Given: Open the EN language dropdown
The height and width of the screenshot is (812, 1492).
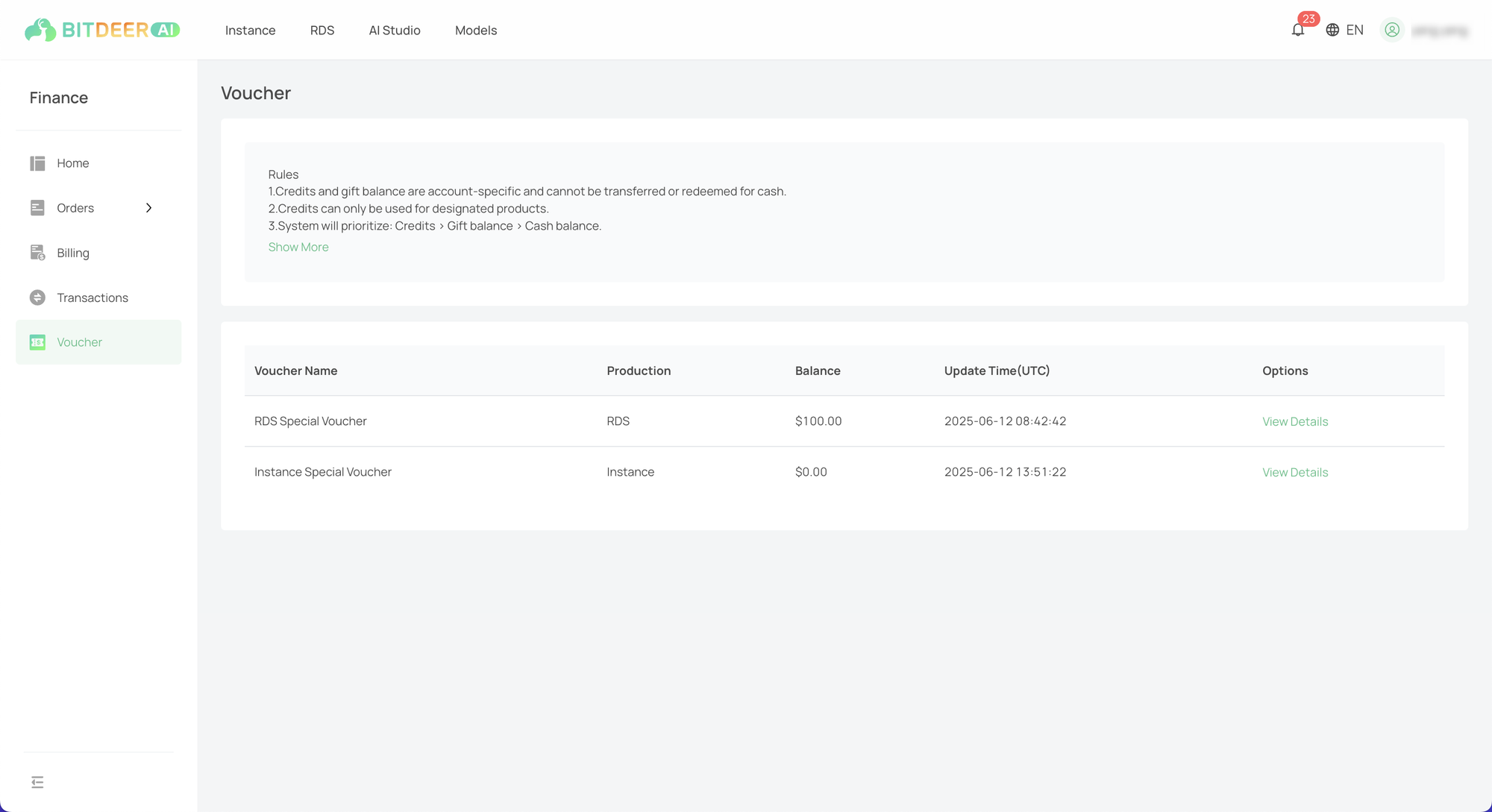Looking at the screenshot, I should [x=1355, y=30].
